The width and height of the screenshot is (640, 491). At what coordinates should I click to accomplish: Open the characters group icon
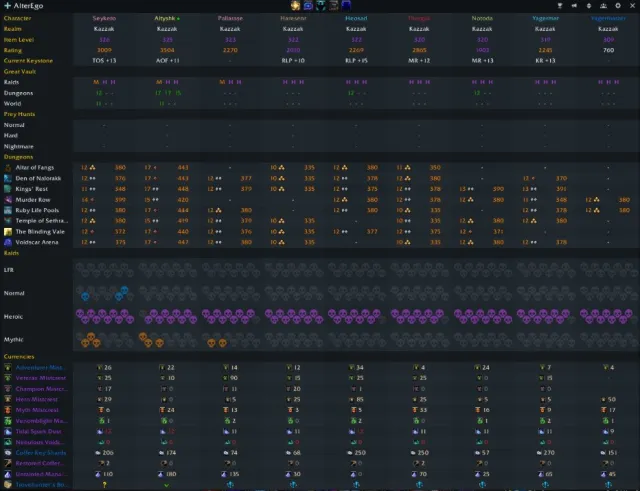[603, 6]
